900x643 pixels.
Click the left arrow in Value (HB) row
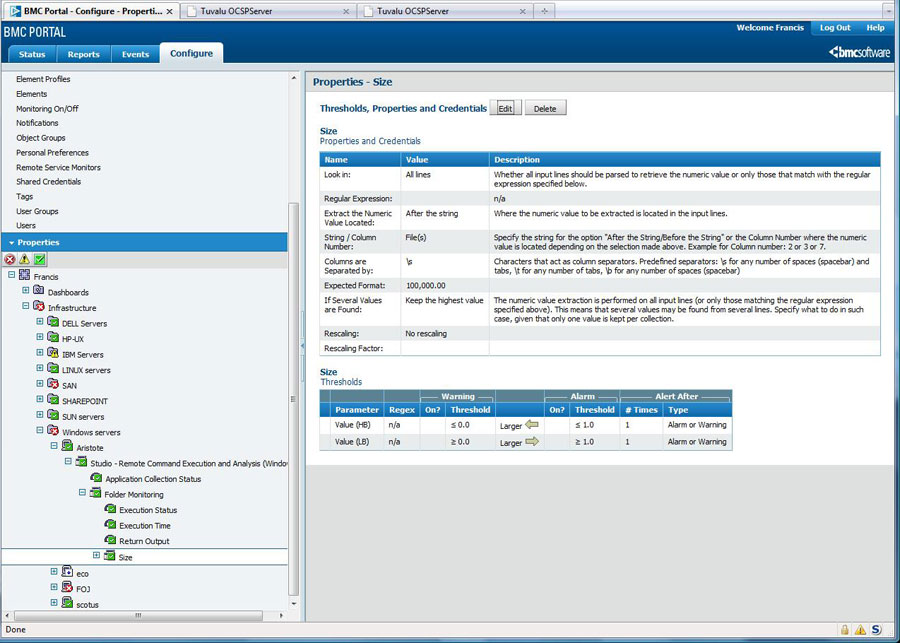click(531, 425)
